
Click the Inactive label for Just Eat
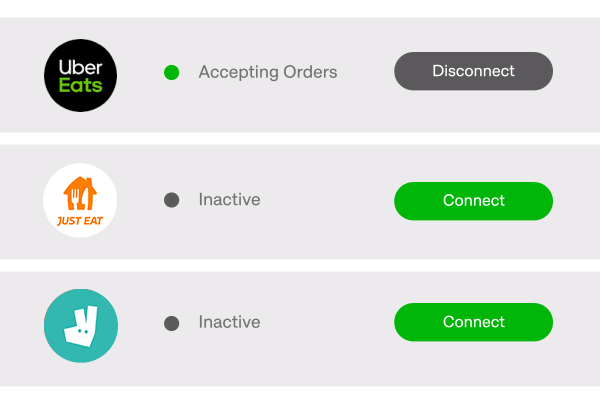(x=229, y=200)
